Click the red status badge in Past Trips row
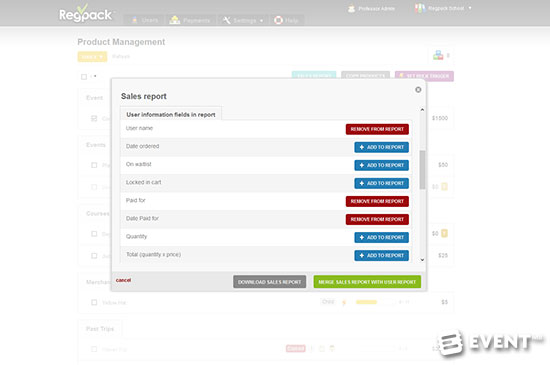The image size is (550, 365). pyautogui.click(x=295, y=349)
